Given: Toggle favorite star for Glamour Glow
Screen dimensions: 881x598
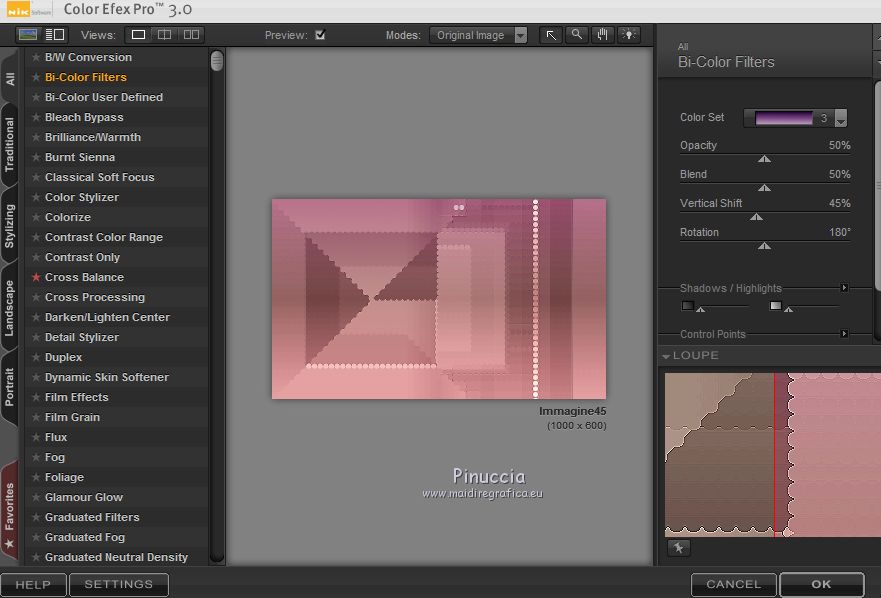Looking at the screenshot, I should tap(36, 497).
